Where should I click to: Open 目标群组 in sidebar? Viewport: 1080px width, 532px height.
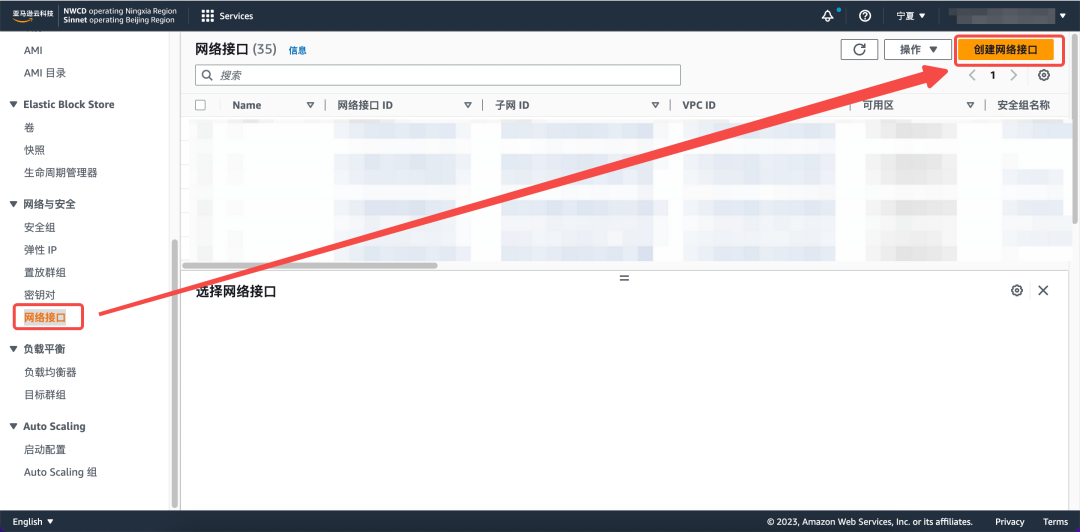tap(45, 396)
